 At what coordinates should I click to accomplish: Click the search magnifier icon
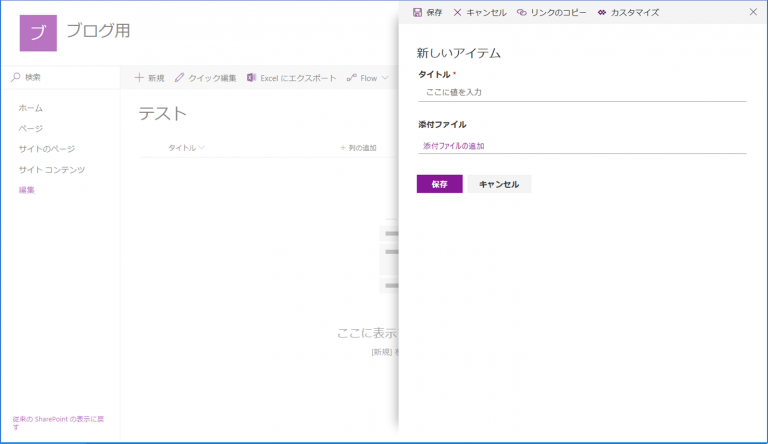tap(16, 77)
